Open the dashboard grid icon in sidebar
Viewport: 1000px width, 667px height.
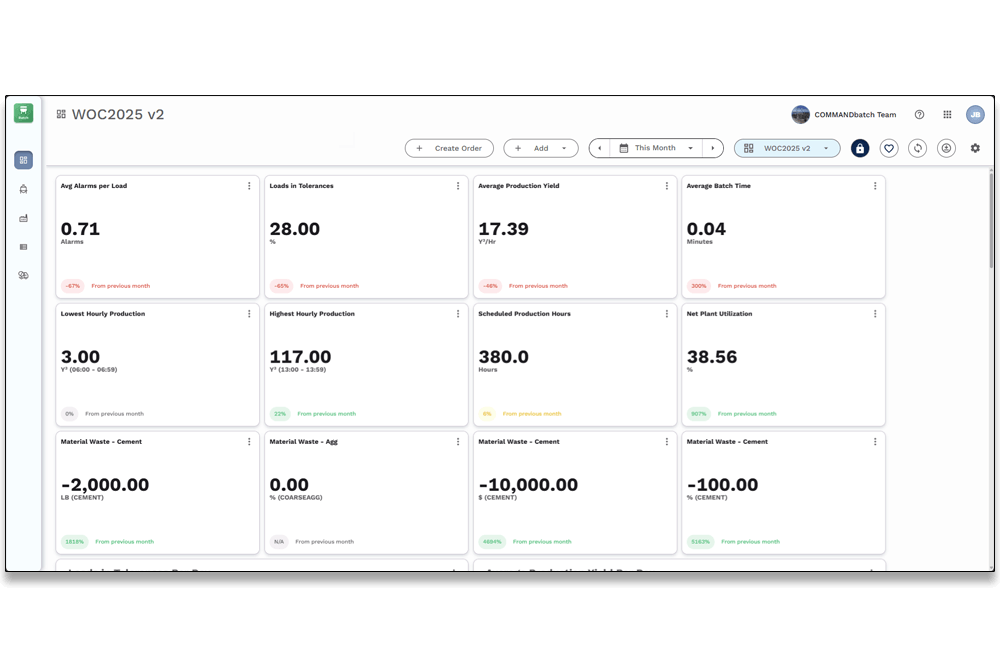point(24,160)
